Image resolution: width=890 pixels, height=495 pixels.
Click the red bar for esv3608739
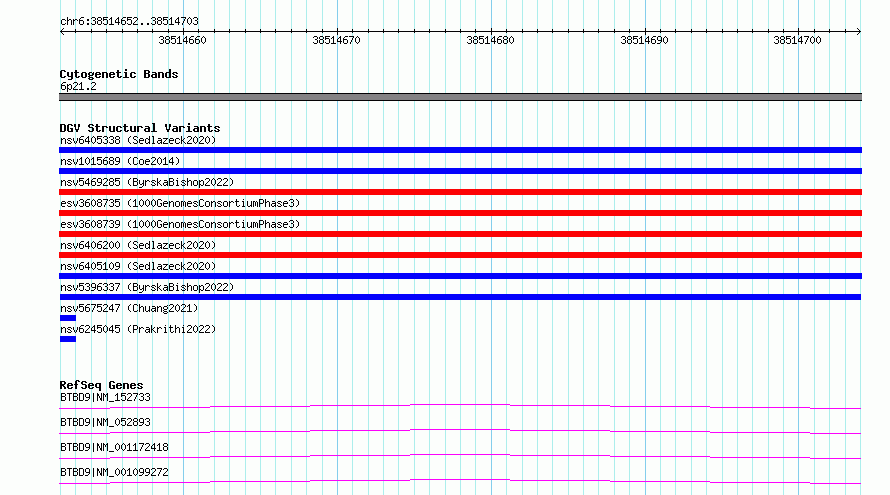click(x=460, y=234)
